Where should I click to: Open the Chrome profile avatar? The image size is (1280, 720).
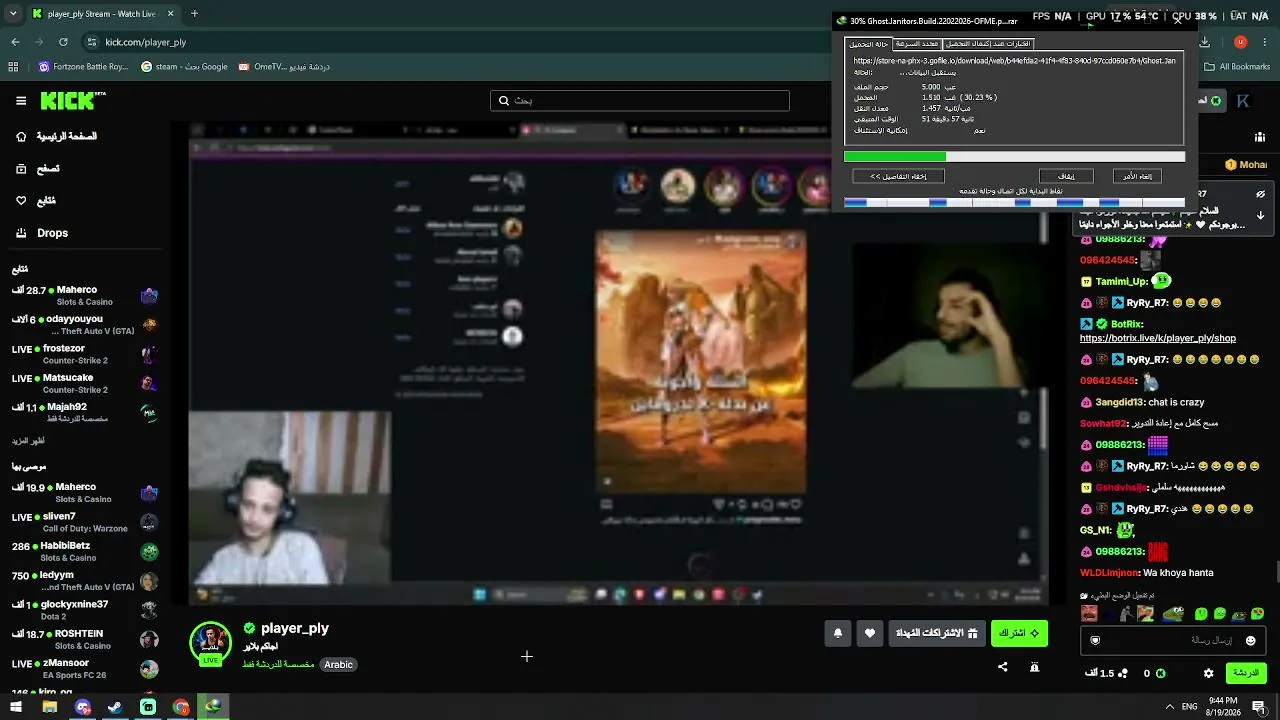point(1240,42)
